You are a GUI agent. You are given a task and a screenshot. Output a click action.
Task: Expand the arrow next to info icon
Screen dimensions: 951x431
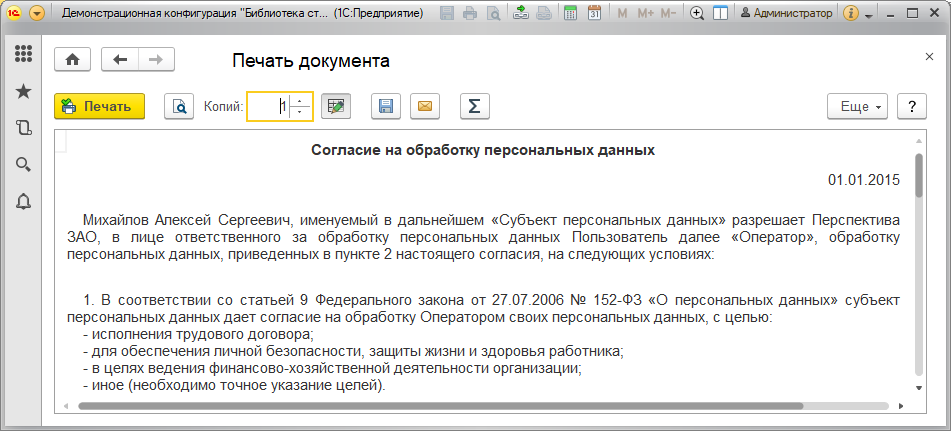click(x=869, y=15)
